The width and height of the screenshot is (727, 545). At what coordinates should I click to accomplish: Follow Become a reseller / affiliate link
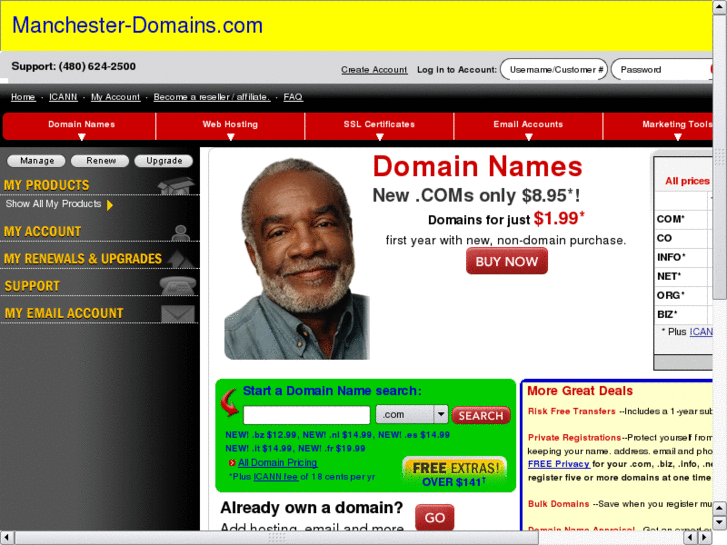pyautogui.click(x=212, y=97)
